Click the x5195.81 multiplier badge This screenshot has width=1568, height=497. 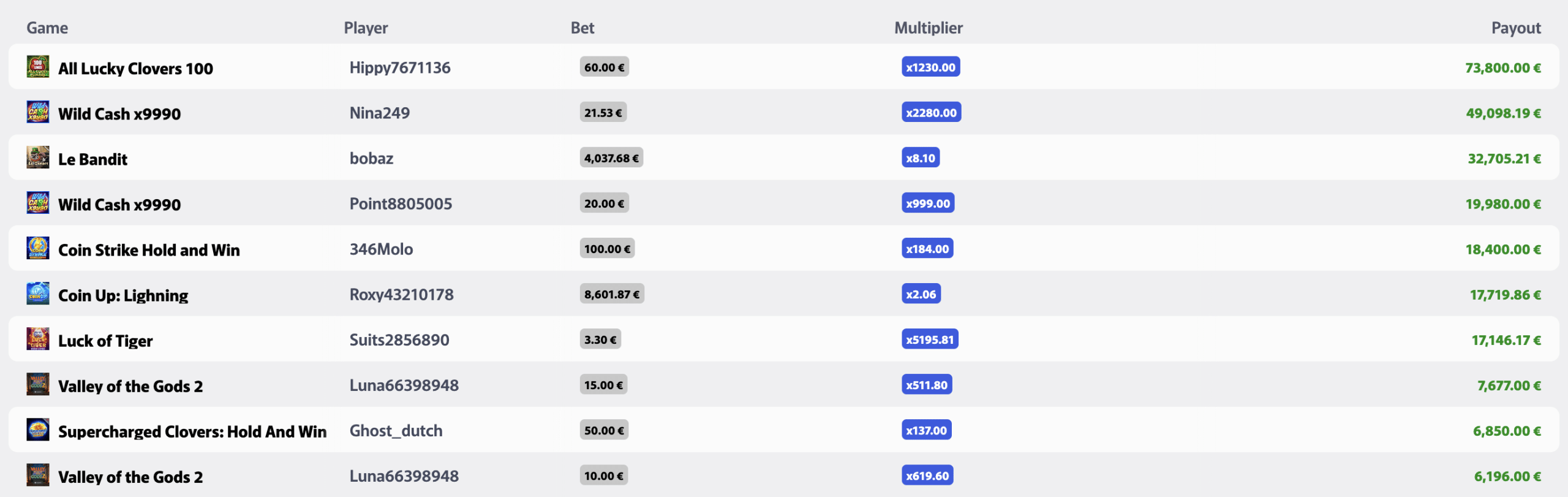[930, 340]
